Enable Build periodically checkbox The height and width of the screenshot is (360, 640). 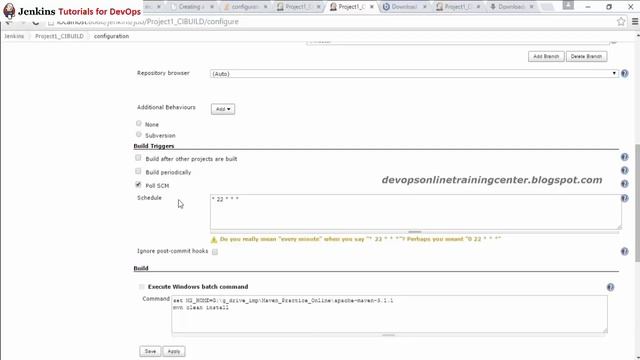pos(138,171)
